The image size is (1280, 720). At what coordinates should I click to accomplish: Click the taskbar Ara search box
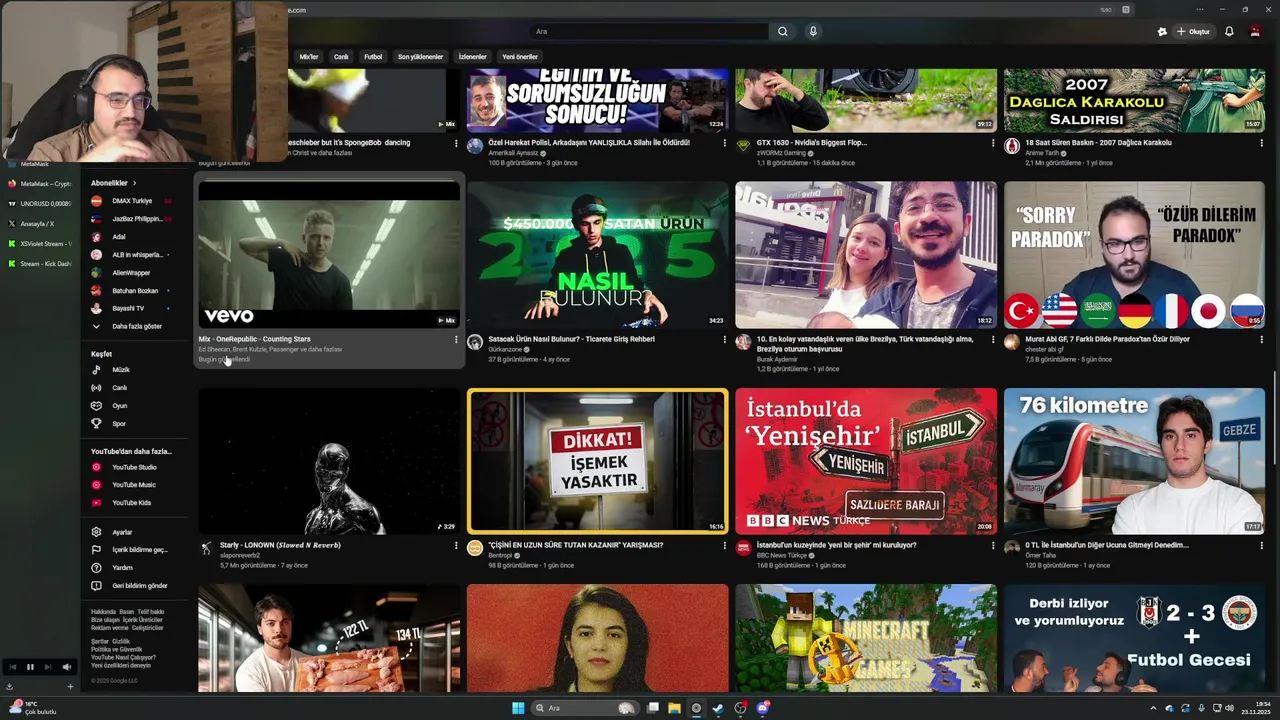(x=585, y=708)
